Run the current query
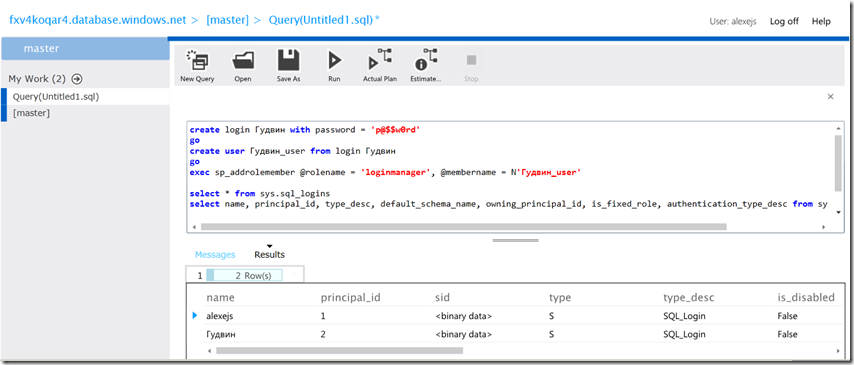854x365 pixels. pos(334,66)
